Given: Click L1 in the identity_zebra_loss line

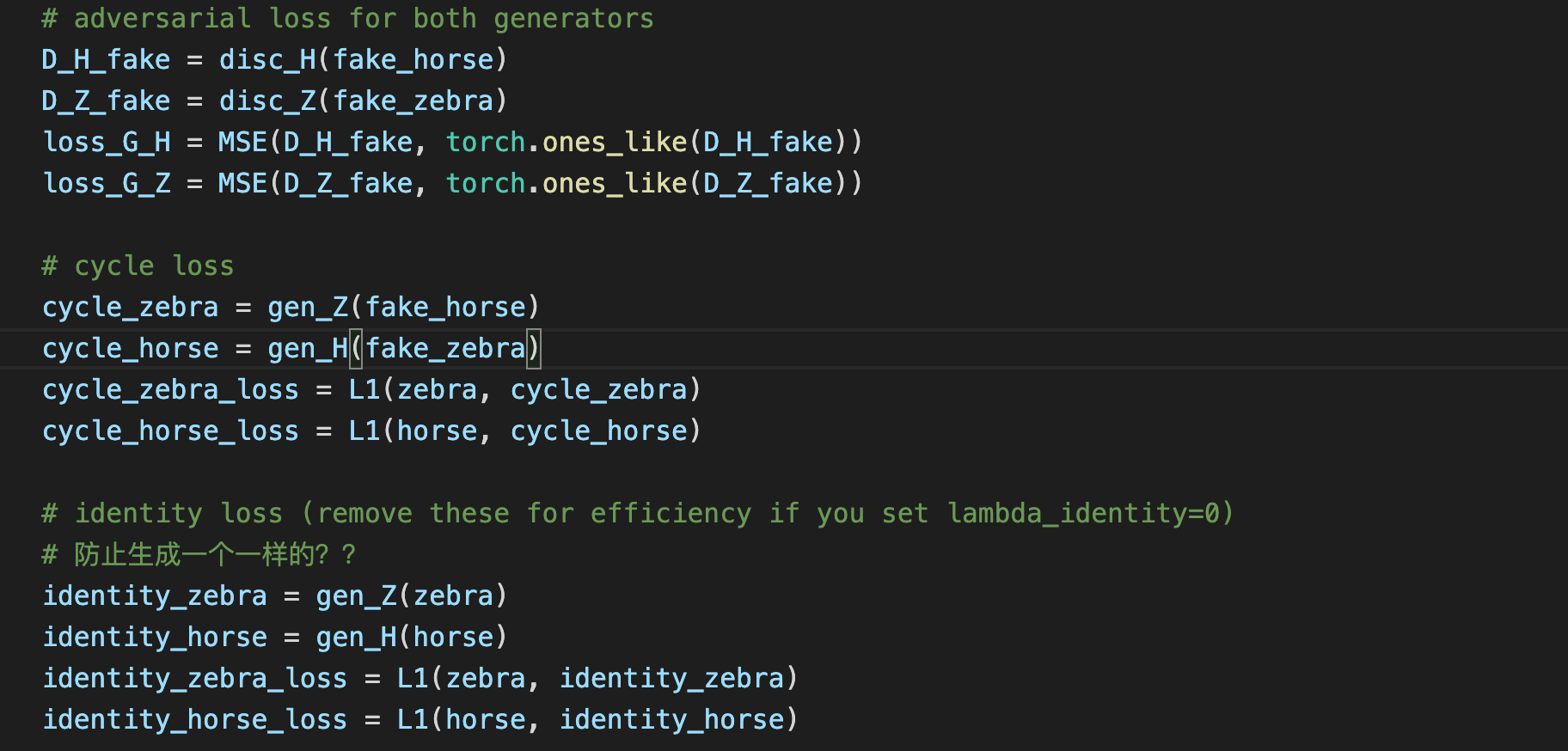Looking at the screenshot, I should click(413, 678).
